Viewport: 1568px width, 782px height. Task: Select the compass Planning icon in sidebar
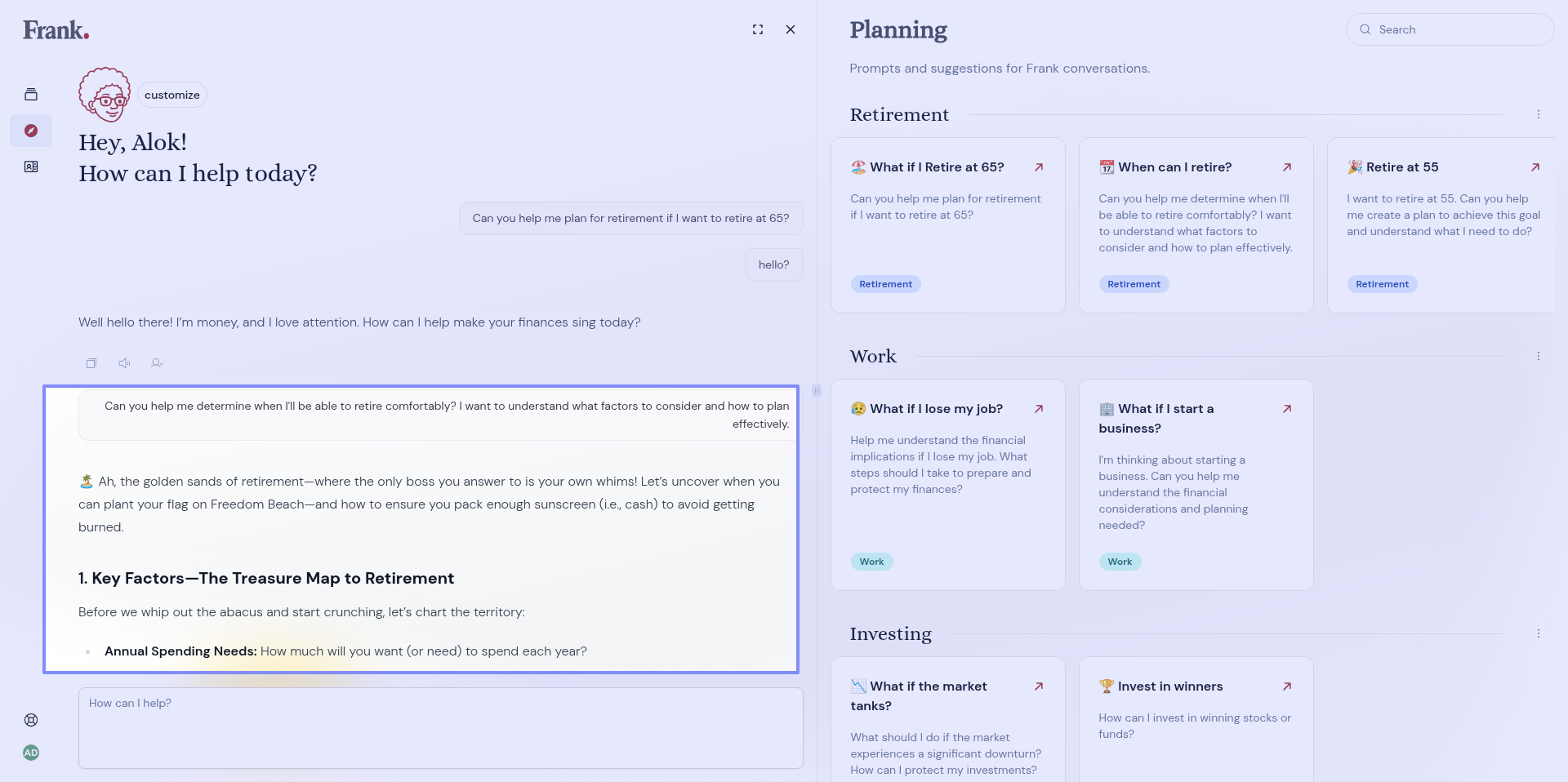31,131
